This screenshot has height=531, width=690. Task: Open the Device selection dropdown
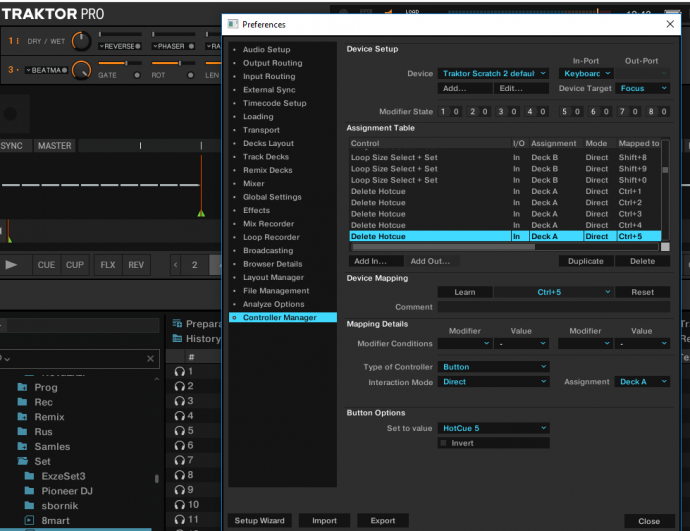pos(493,73)
